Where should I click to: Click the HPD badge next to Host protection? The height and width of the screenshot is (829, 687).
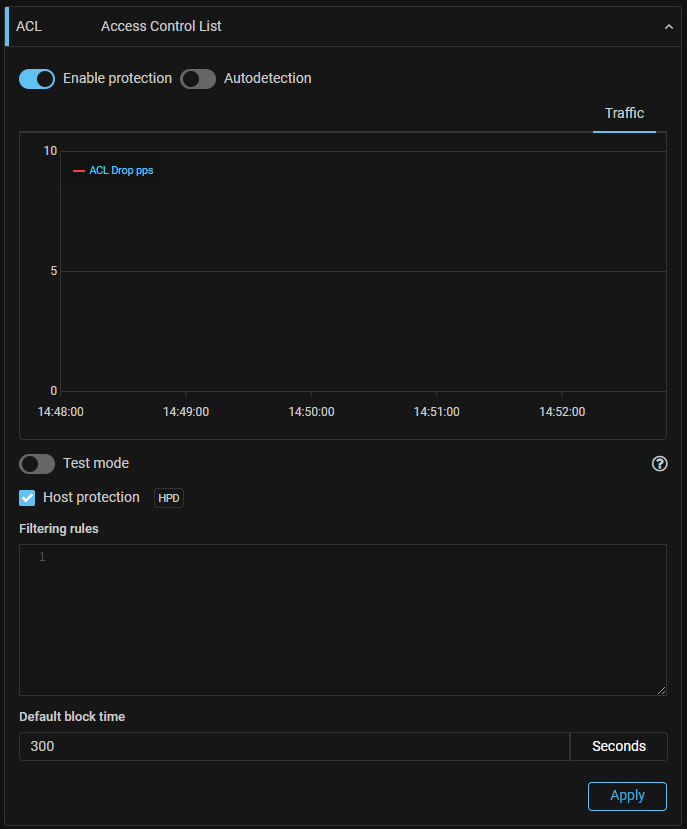point(169,498)
